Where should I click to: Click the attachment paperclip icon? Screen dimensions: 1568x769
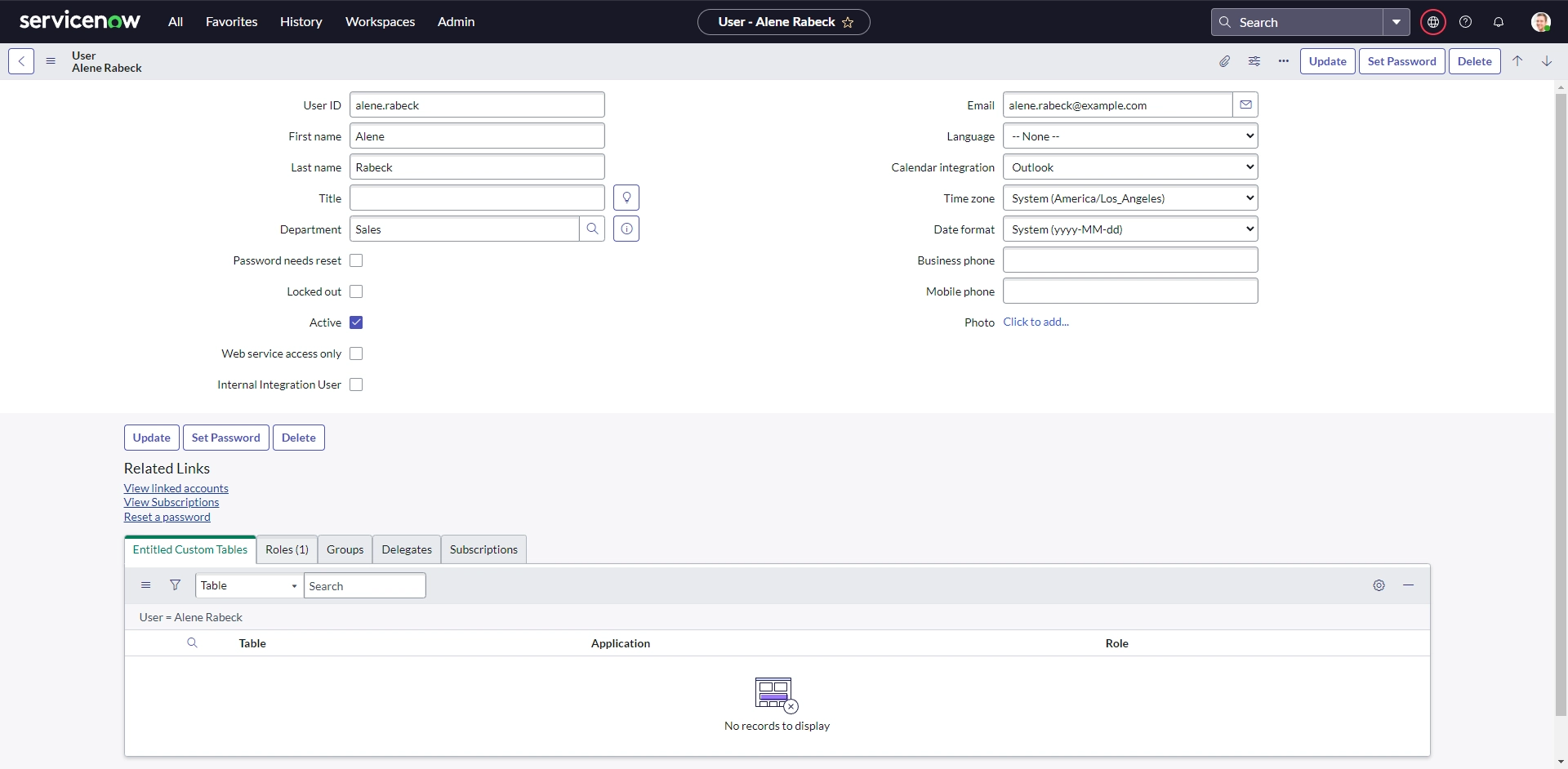[x=1224, y=61]
